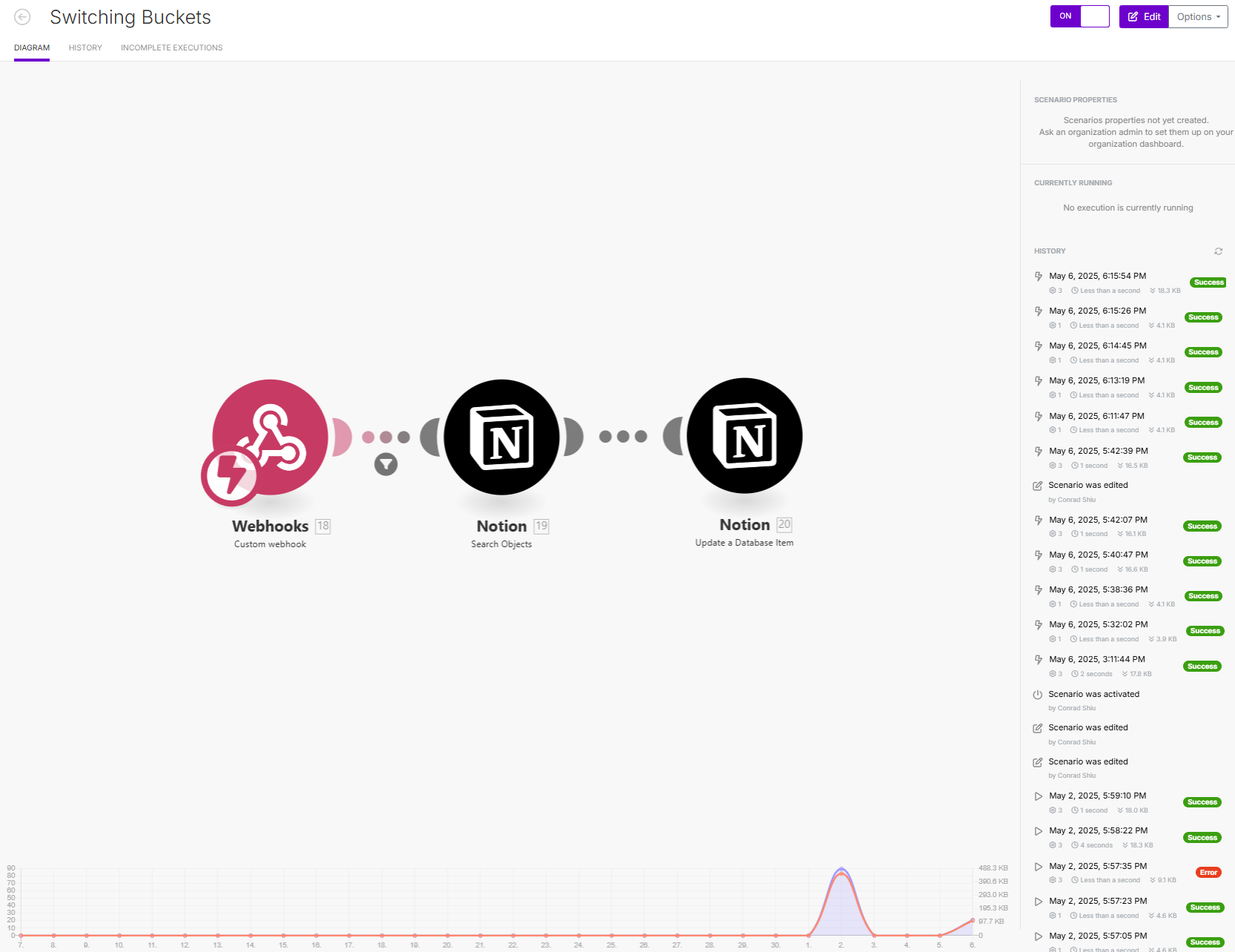
Task: Click the lightning icon for the 6:14:45 PM run
Action: 1039,346
